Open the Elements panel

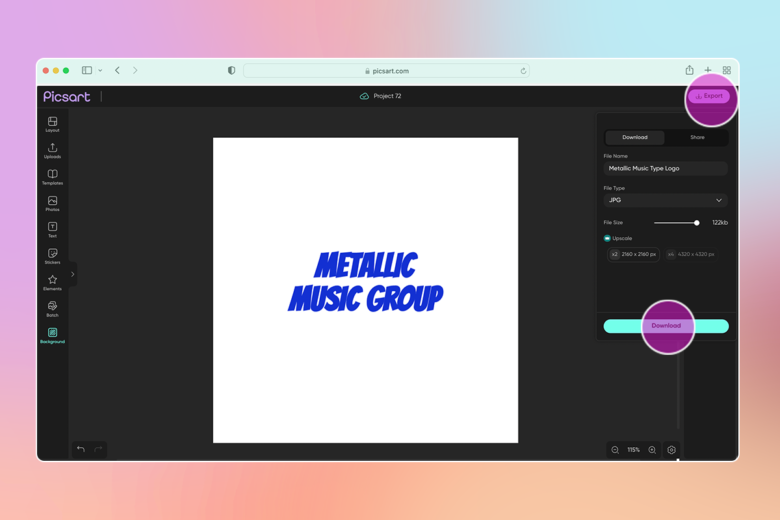pyautogui.click(x=52, y=282)
